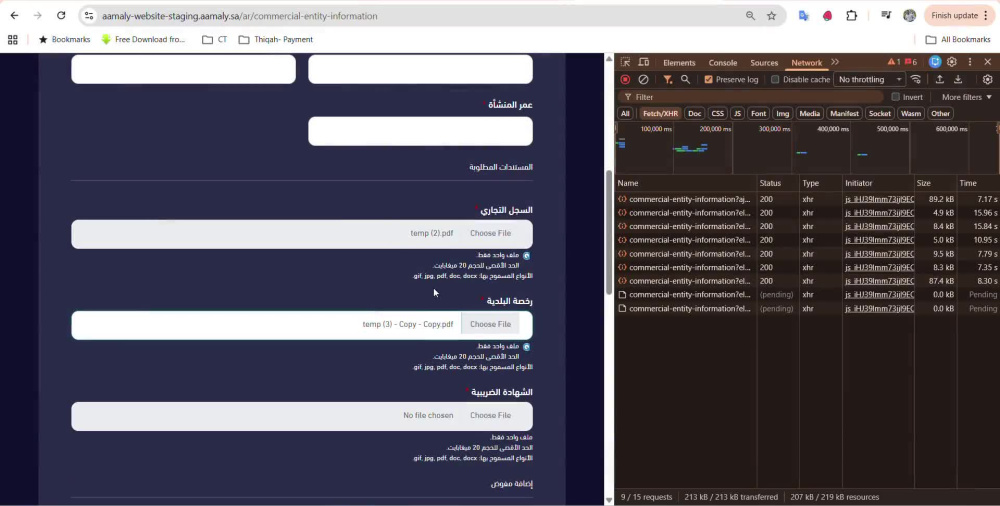Expand the More filters dropdown
1000x506 pixels.
tap(967, 97)
